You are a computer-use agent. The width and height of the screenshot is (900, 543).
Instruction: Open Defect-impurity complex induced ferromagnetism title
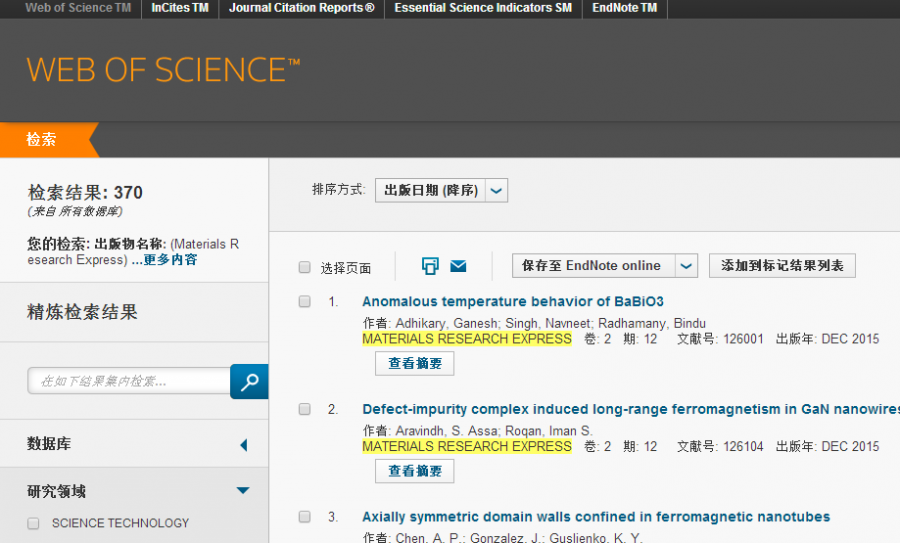[x=631, y=409]
